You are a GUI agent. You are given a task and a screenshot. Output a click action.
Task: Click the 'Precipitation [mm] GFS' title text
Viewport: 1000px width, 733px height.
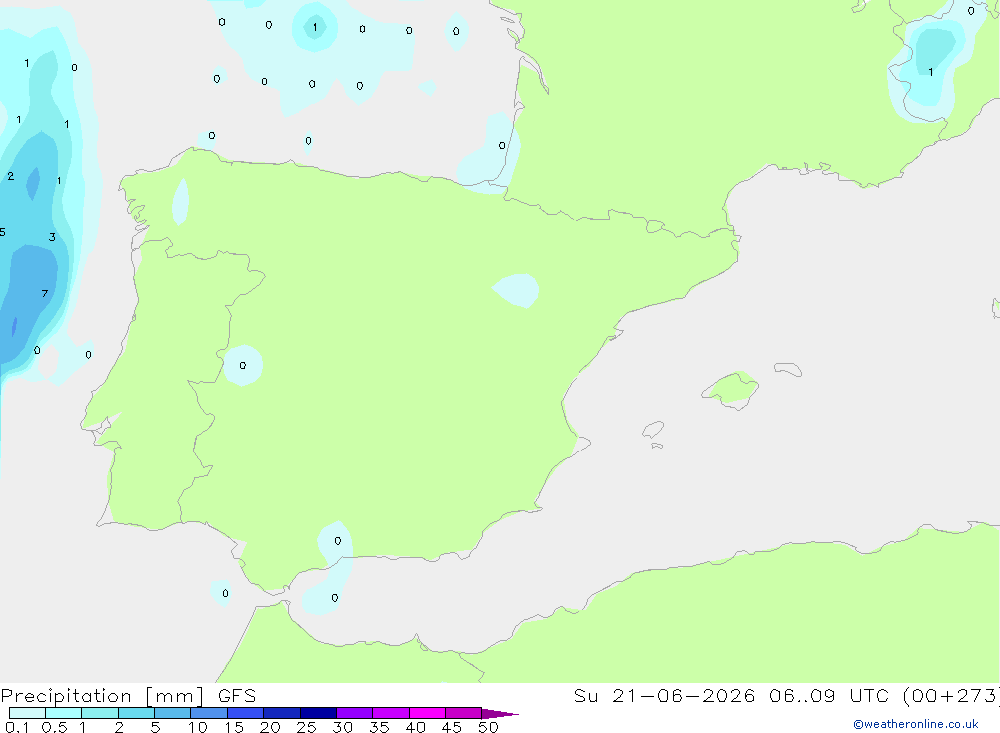(128, 696)
